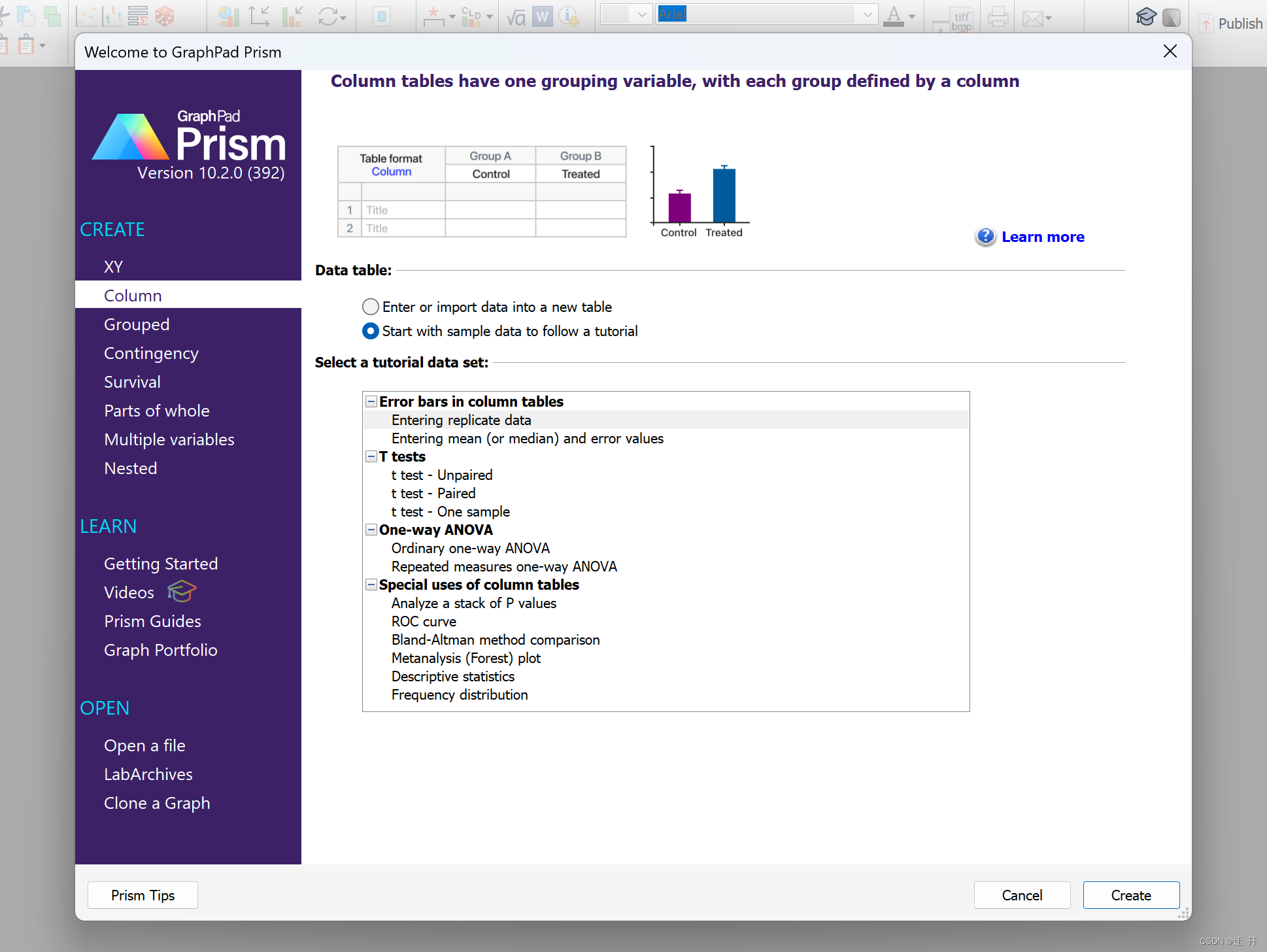Click the printer icon in toolbar
The image size is (1267, 952).
(998, 16)
